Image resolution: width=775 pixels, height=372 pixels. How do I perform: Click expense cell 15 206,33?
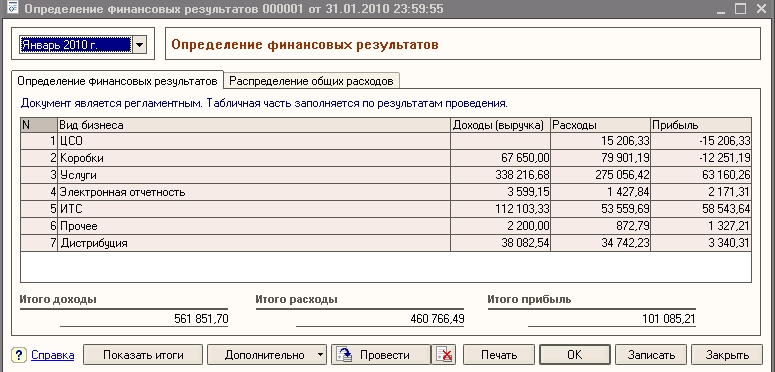[x=601, y=141]
